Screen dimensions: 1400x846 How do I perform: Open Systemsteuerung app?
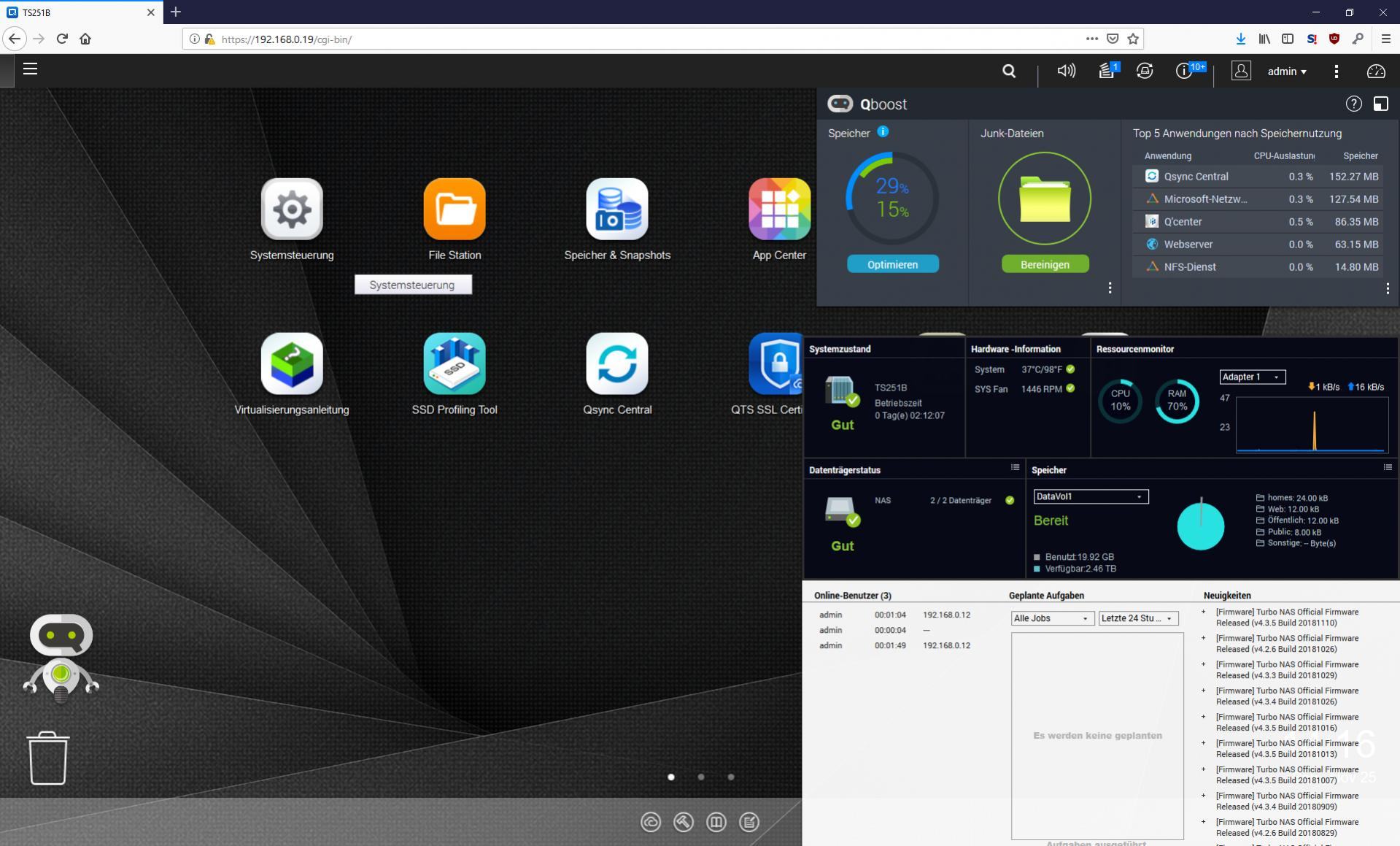point(292,209)
